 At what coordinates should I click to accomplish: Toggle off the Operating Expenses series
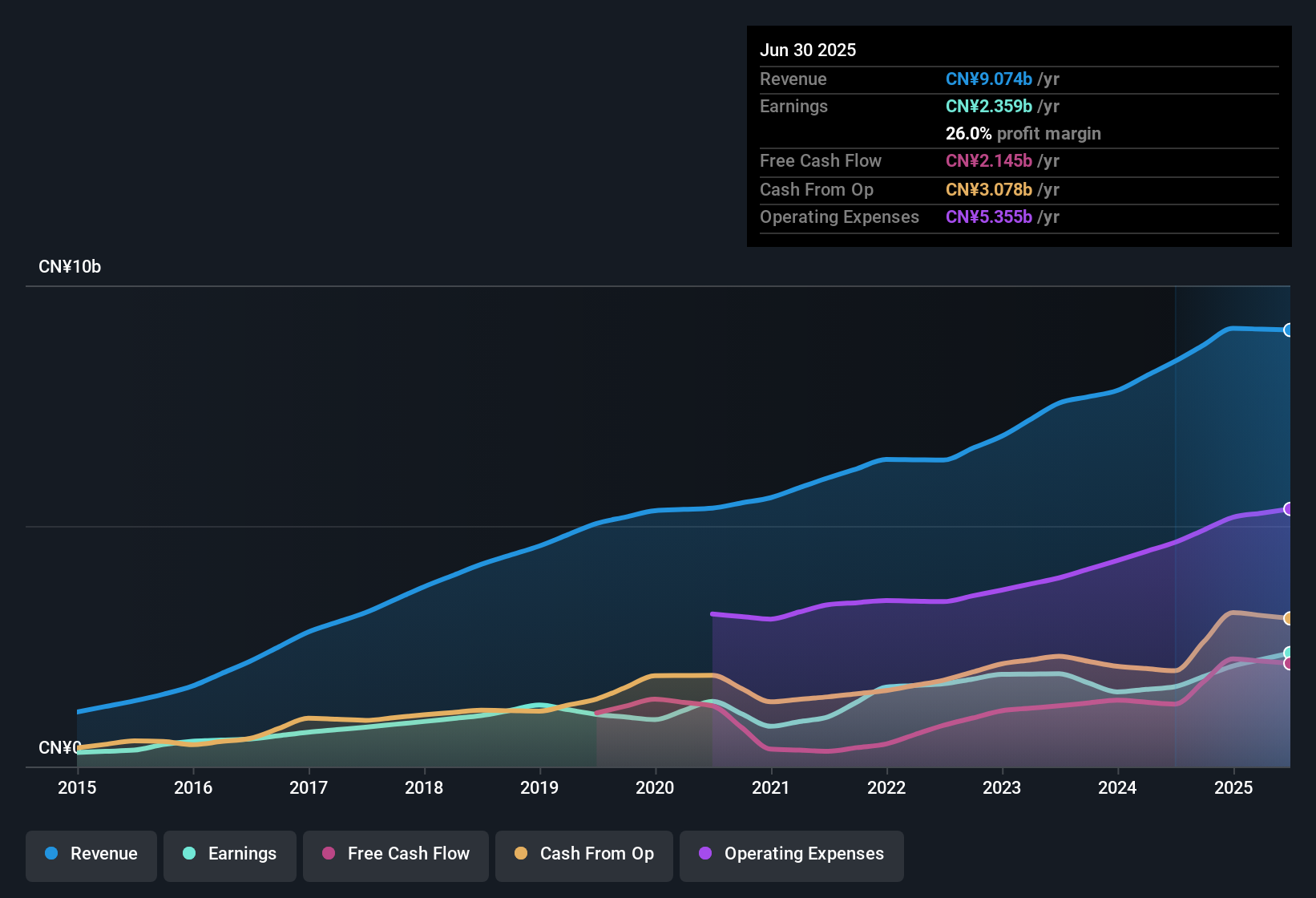(x=791, y=854)
